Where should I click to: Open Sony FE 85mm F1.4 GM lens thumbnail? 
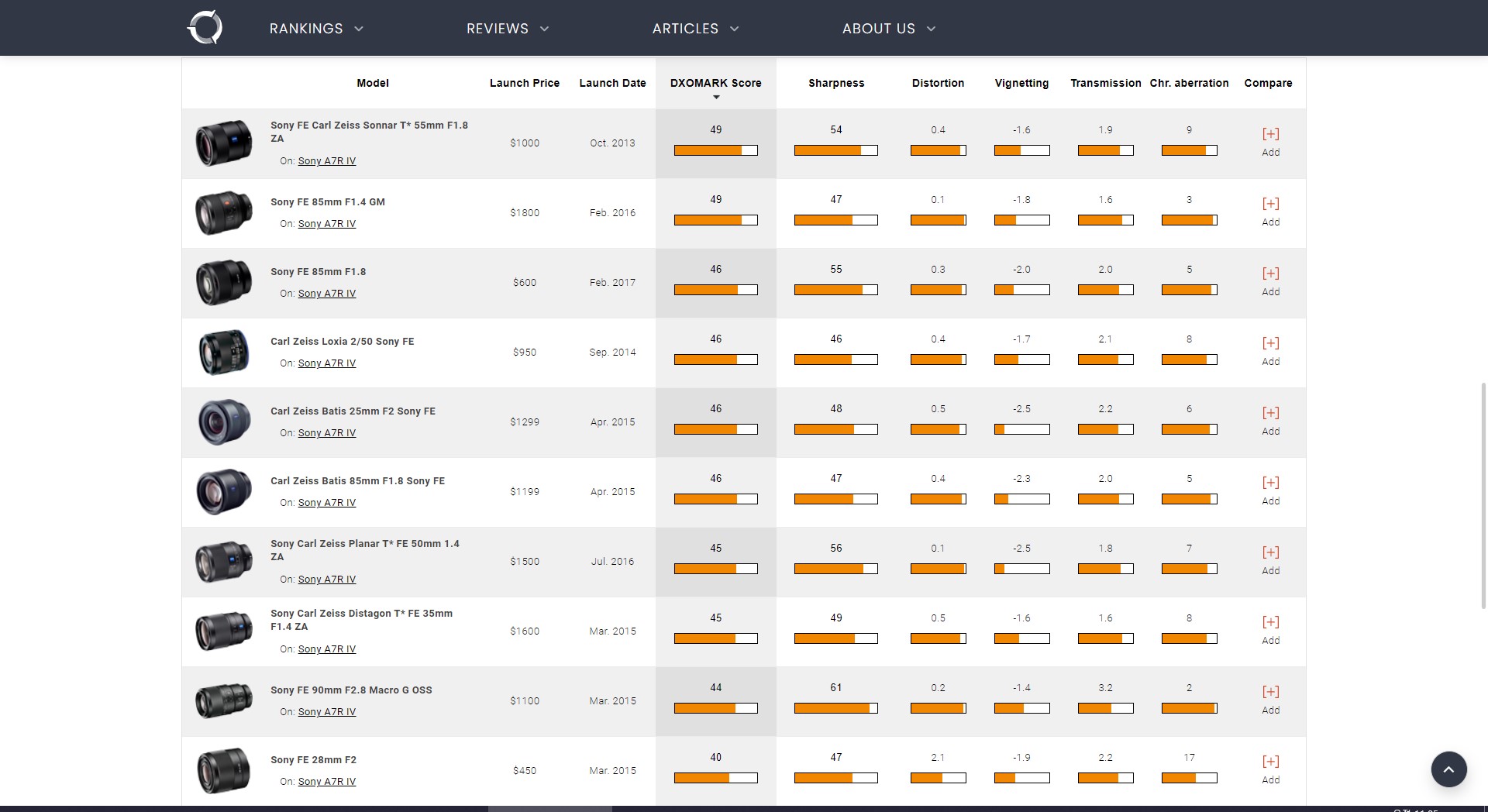(224, 212)
